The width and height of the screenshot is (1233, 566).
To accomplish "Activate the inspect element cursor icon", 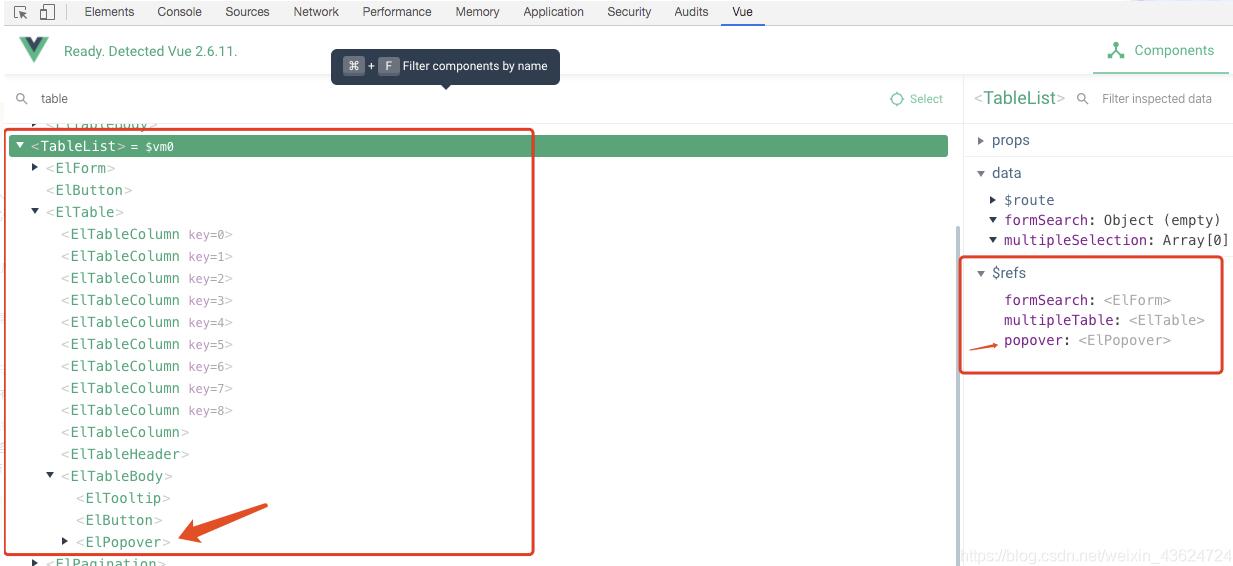I will pyautogui.click(x=20, y=12).
